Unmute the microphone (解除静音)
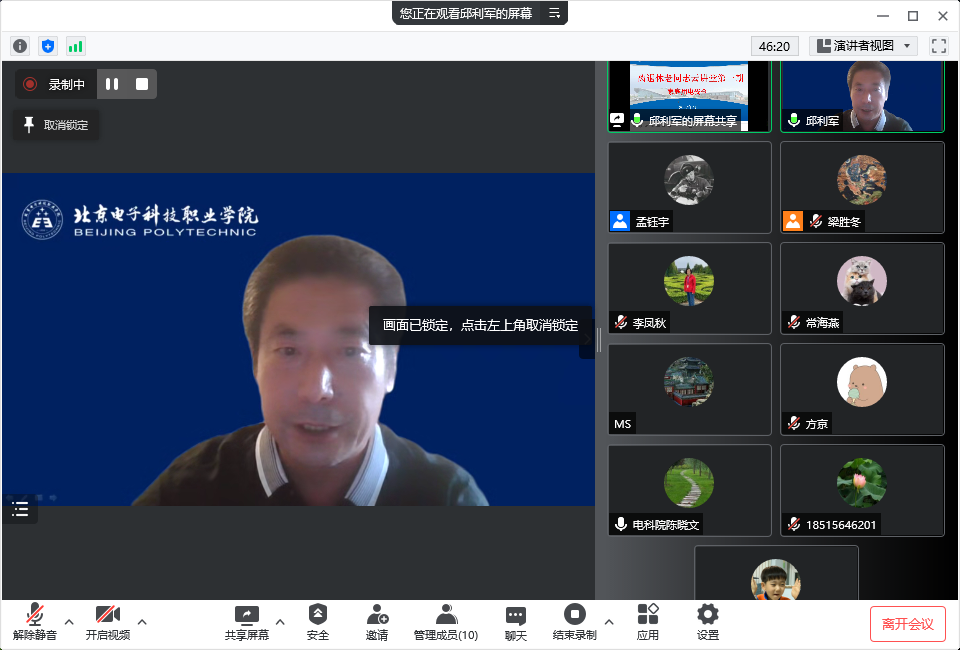The height and width of the screenshot is (650, 960). click(x=35, y=622)
